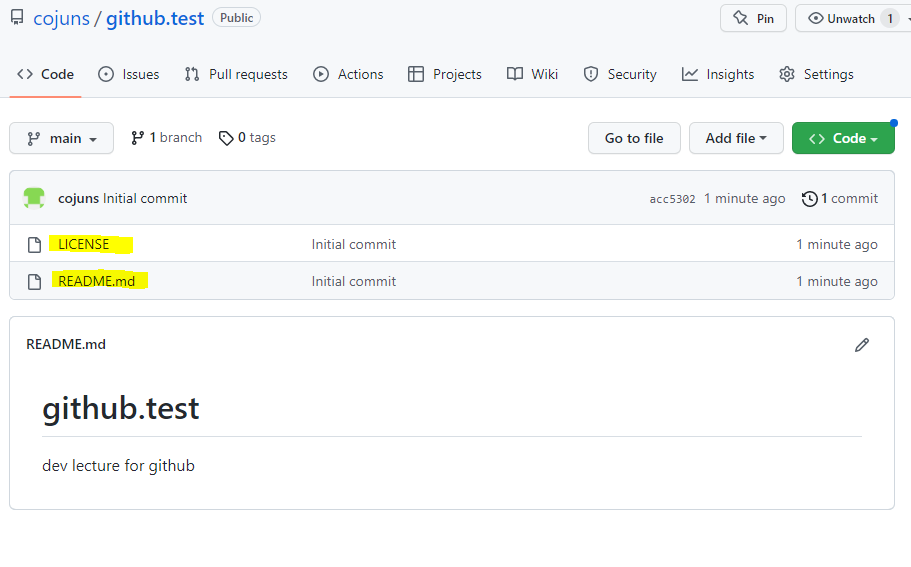Open the README.md file in list
This screenshot has height=567, width=911.
click(x=96, y=281)
